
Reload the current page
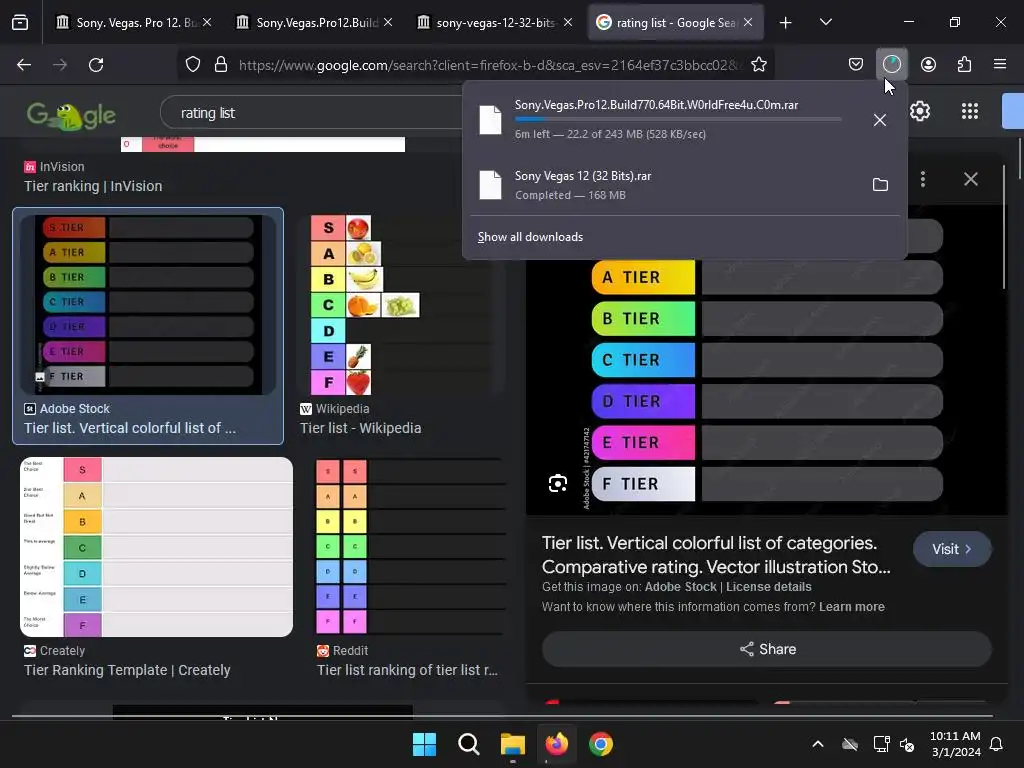pyautogui.click(x=96, y=65)
